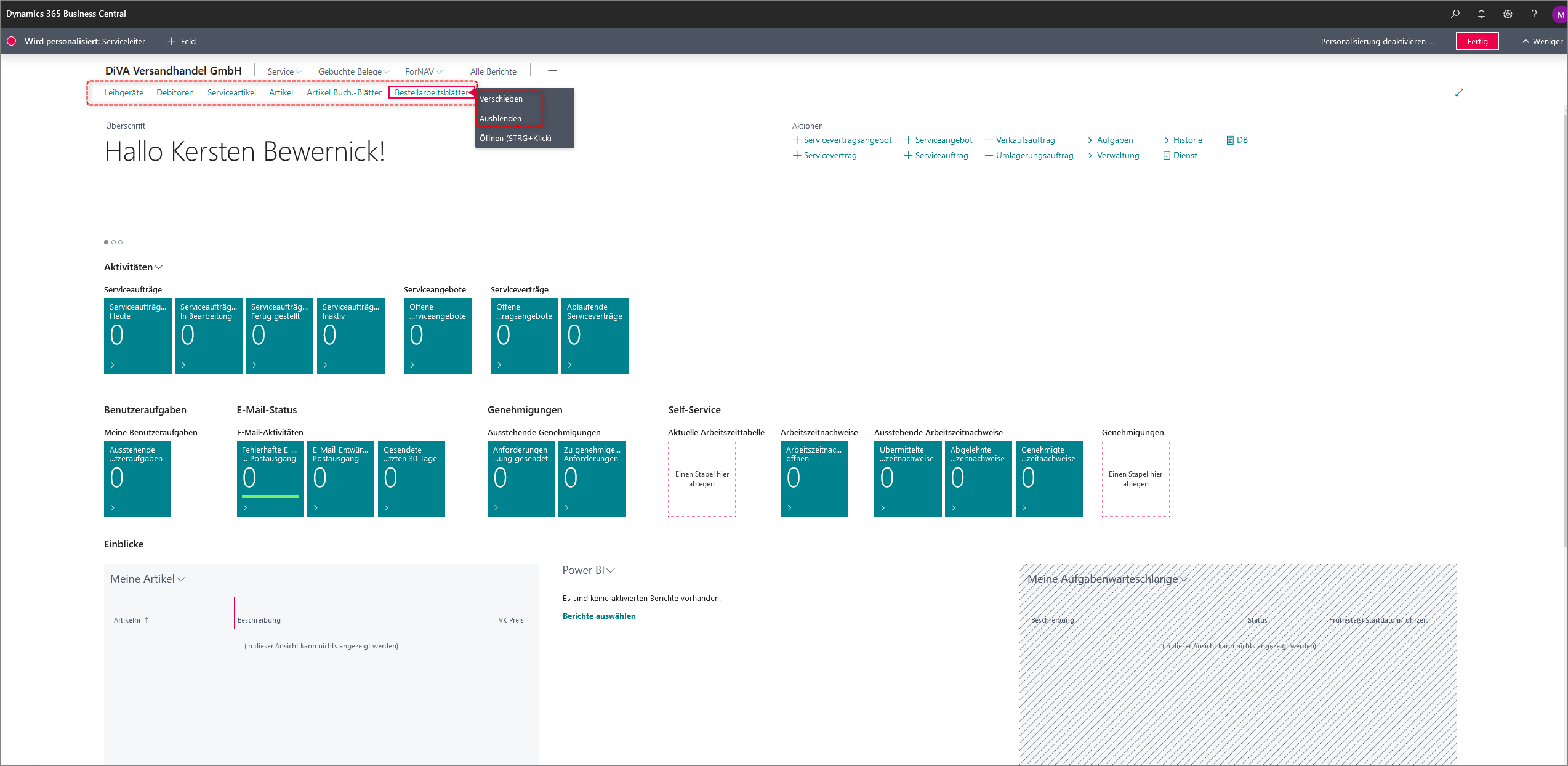
Task: Select the third headline carousel dot
Action: pos(120,242)
